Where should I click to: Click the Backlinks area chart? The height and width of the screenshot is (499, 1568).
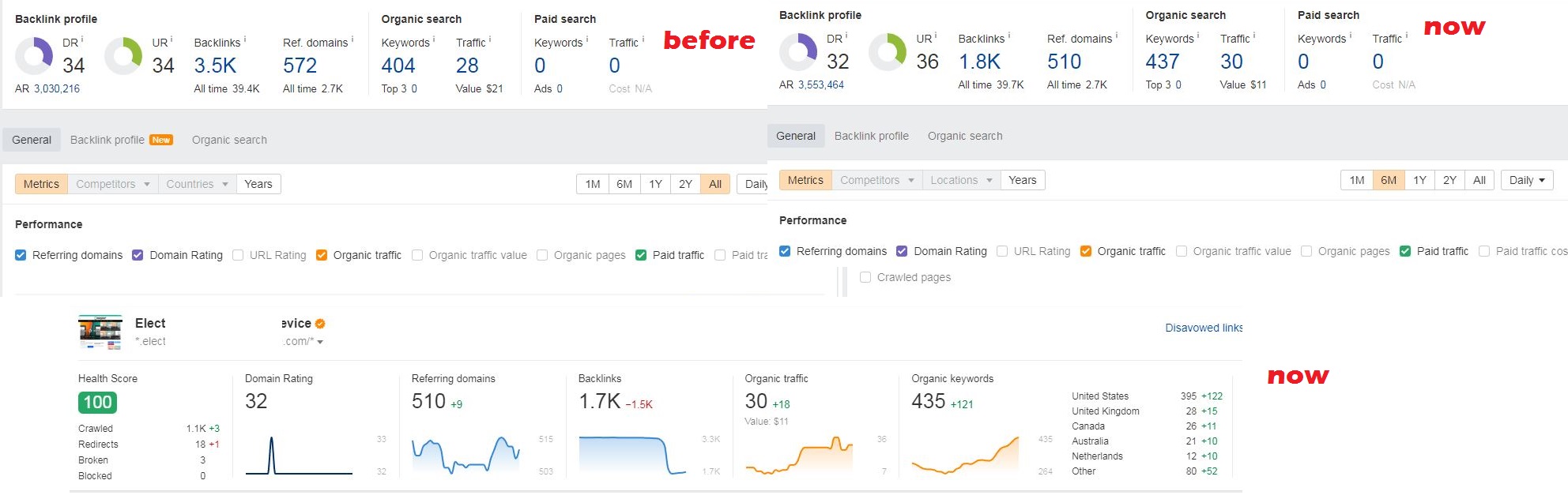click(632, 456)
